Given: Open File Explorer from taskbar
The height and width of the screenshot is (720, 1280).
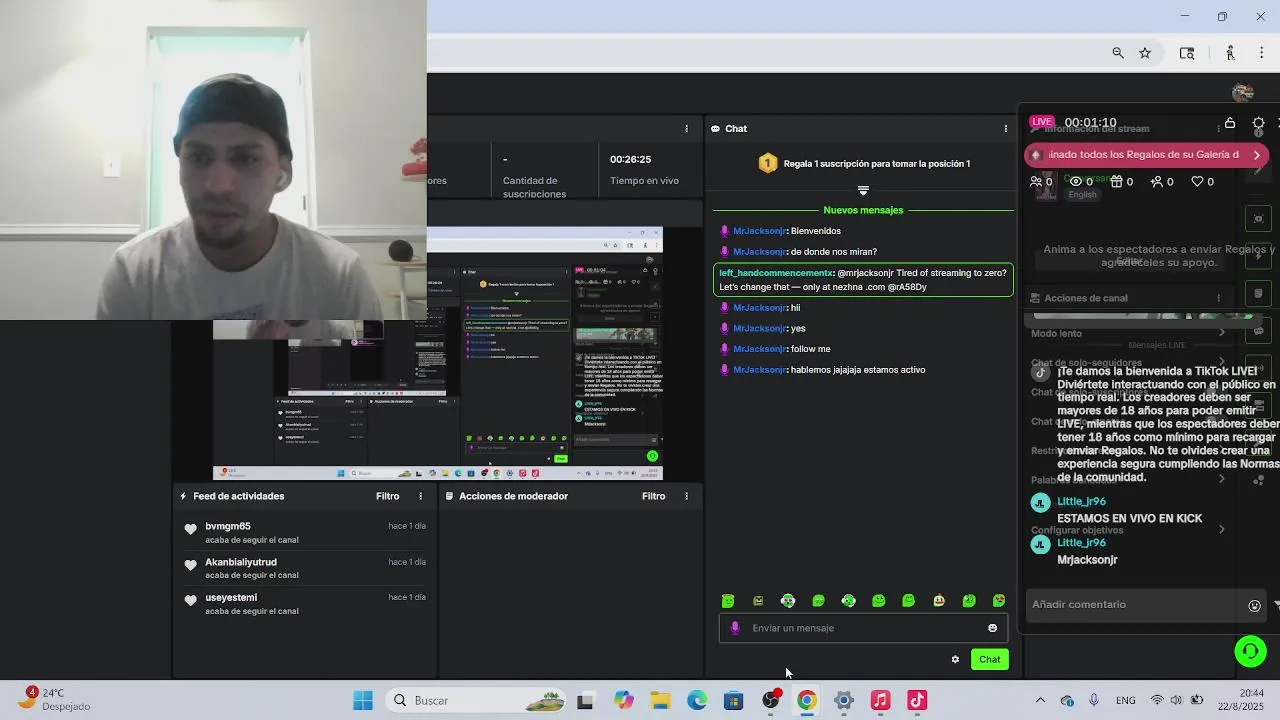Looking at the screenshot, I should coord(660,701).
